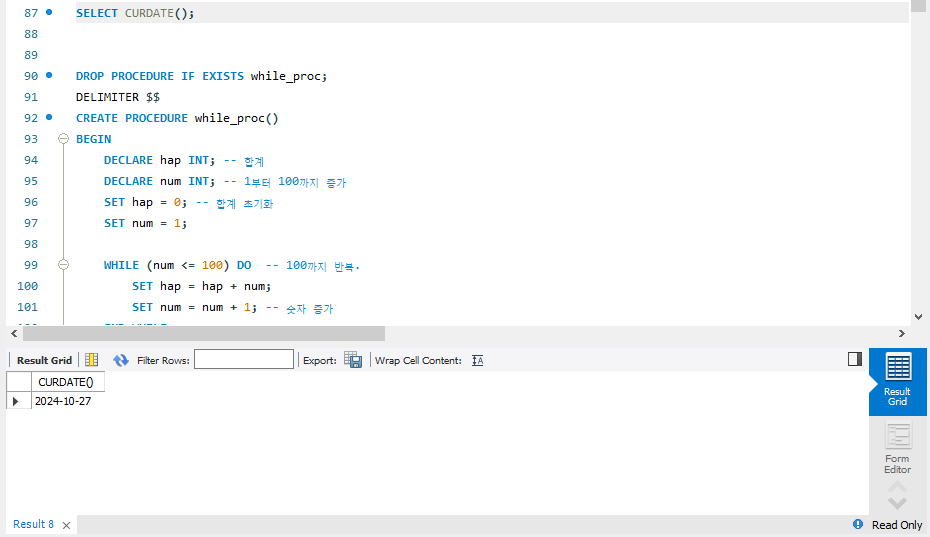Click the info icon beside Read Only
This screenshot has height=537, width=930.
[858, 525]
